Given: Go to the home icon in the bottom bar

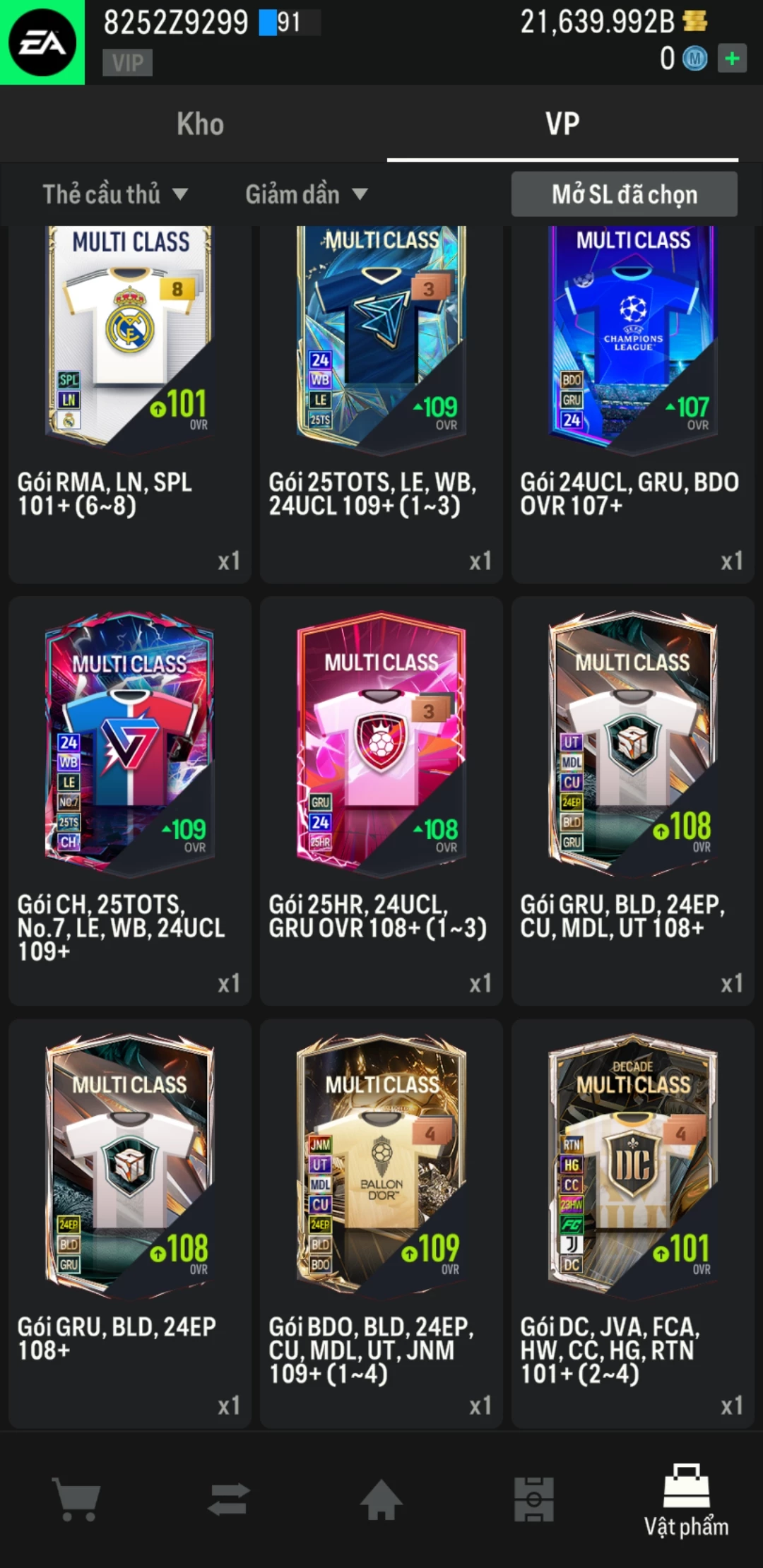Looking at the screenshot, I should coord(381,1499).
